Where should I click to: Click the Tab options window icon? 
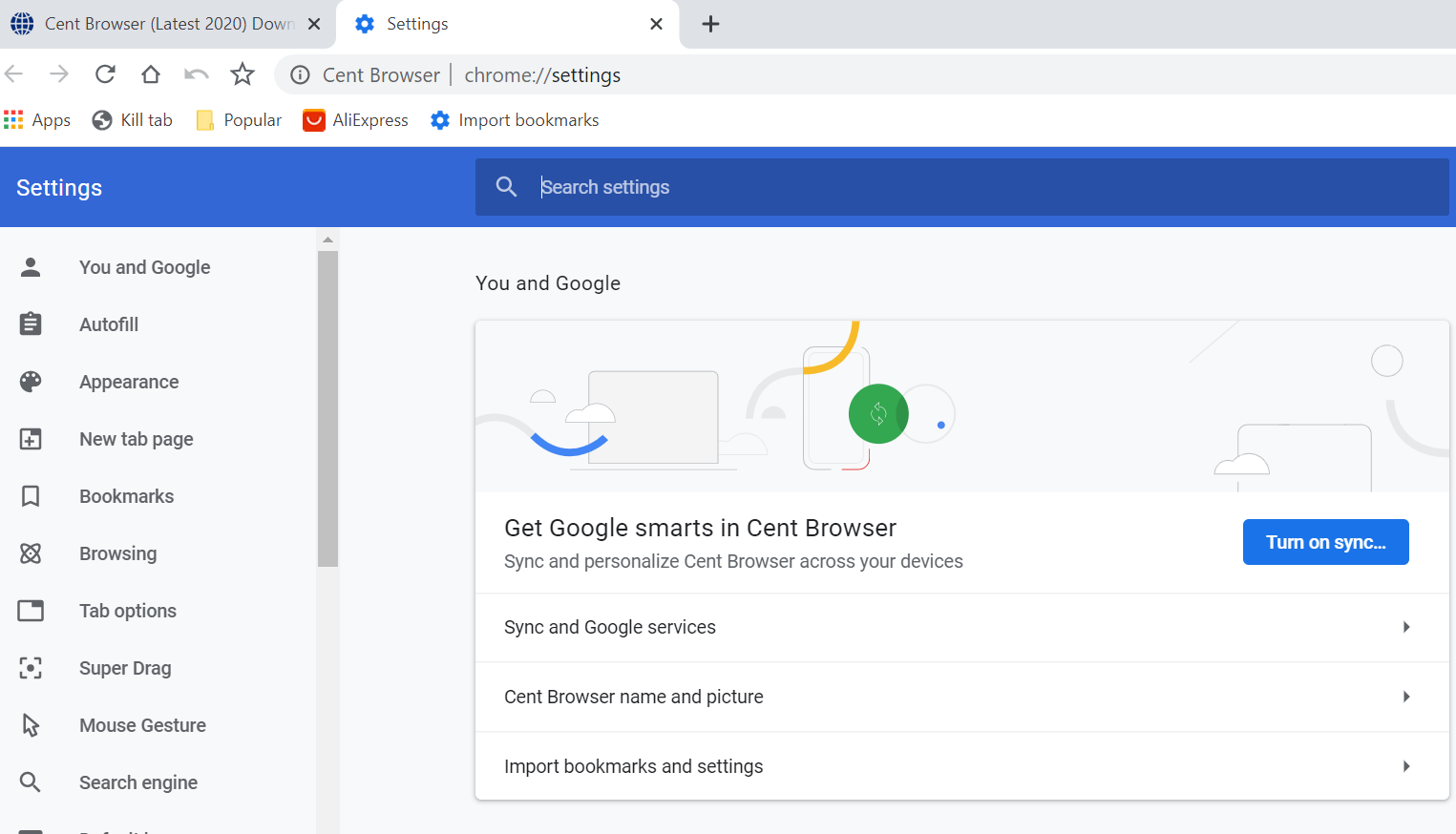(x=31, y=611)
